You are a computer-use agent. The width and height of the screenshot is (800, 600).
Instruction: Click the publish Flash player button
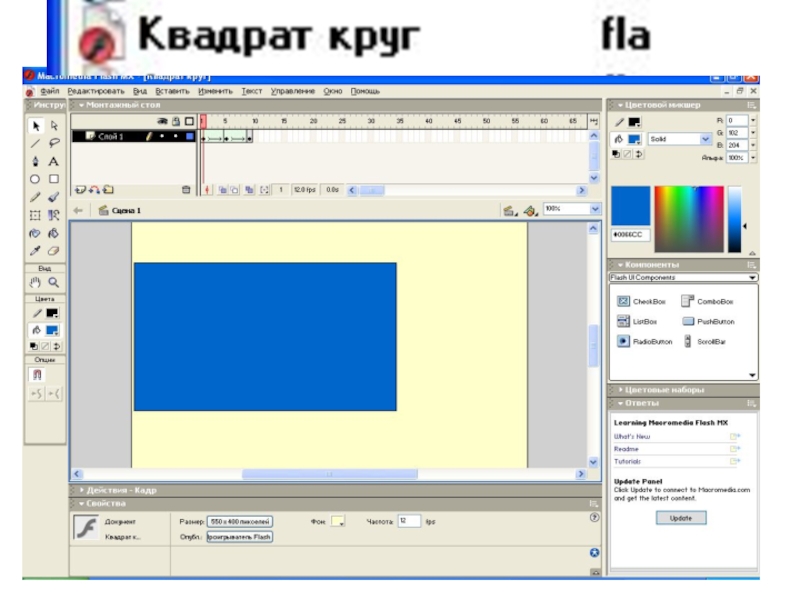tap(240, 537)
